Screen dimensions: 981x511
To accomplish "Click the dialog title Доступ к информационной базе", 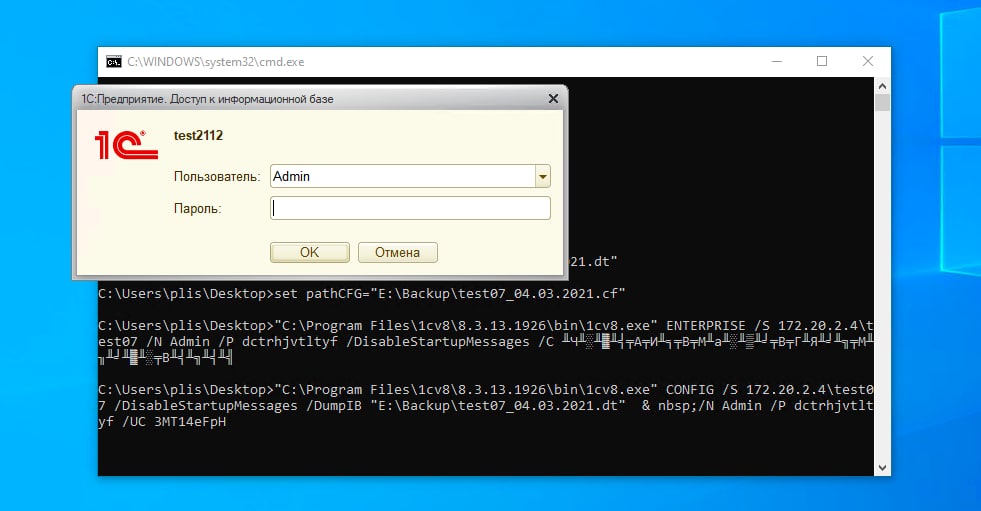I will point(252,99).
